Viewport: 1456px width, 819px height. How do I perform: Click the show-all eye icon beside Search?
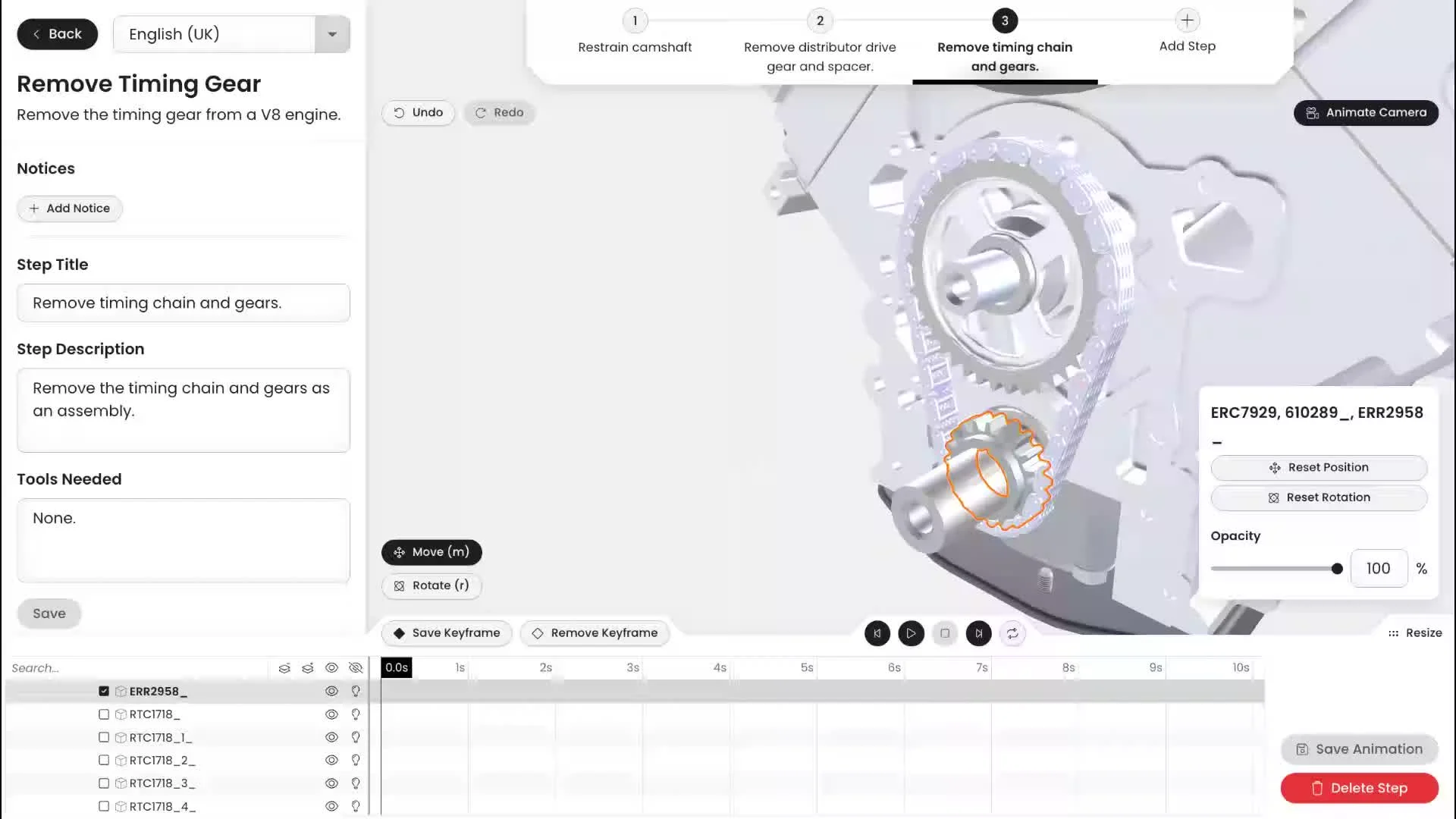331,668
